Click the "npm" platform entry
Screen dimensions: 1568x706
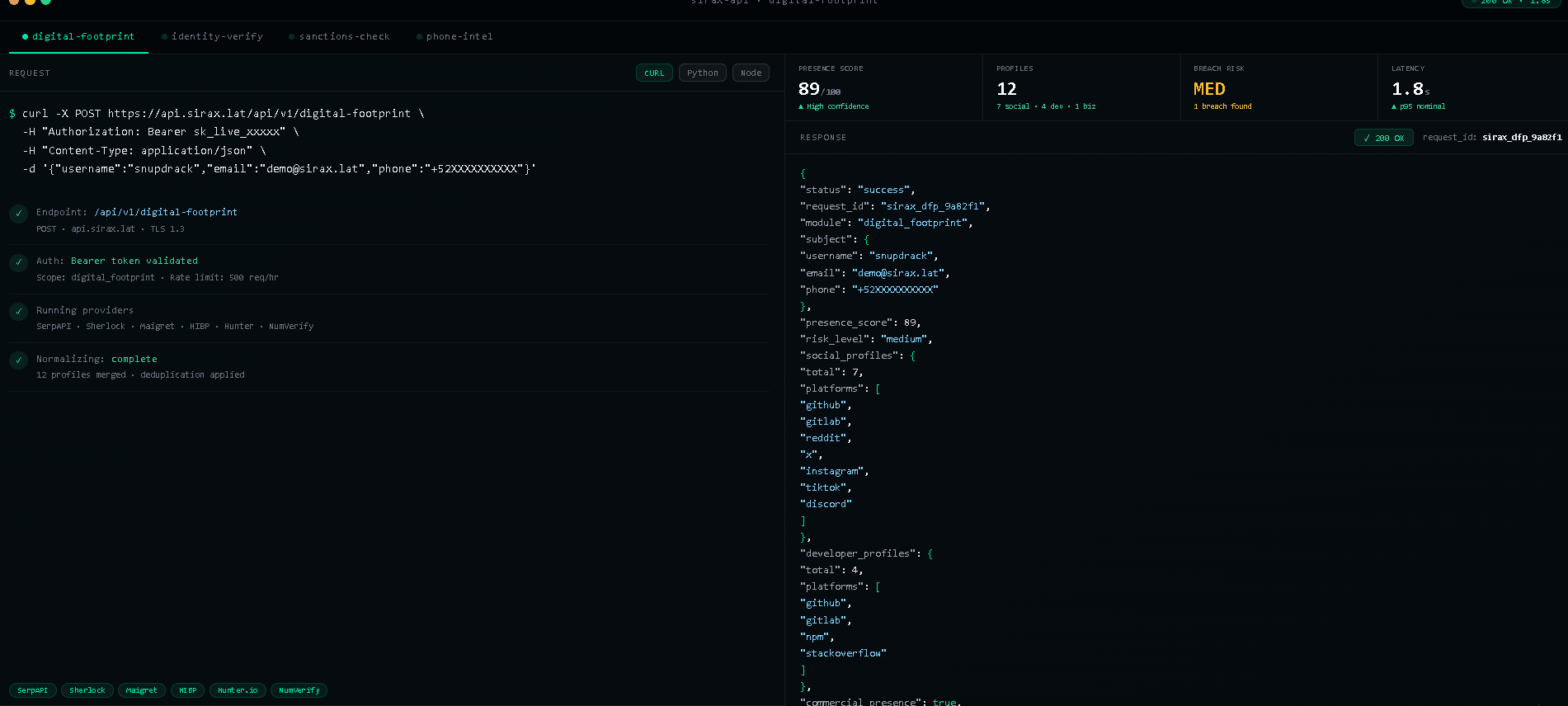tap(817, 637)
